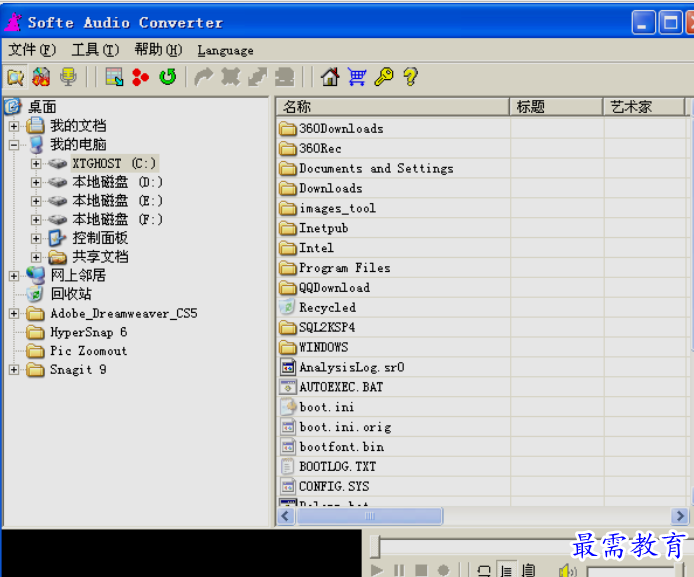This screenshot has width=694, height=577.
Task: Select 回收站 in the folder tree
Action: pos(71,294)
